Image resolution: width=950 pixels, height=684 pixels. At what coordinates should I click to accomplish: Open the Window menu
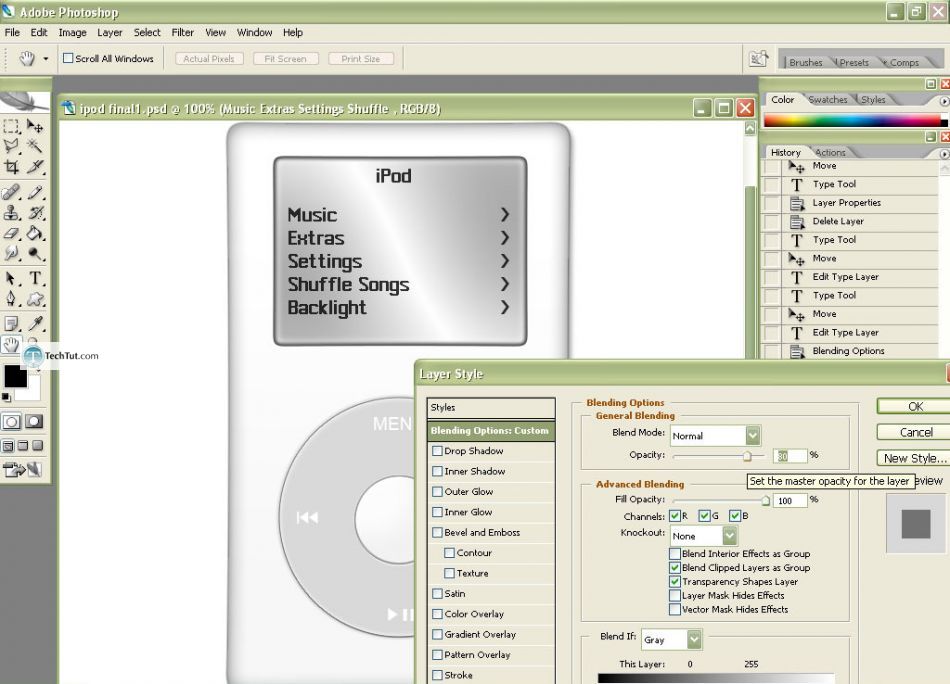[x=254, y=33]
